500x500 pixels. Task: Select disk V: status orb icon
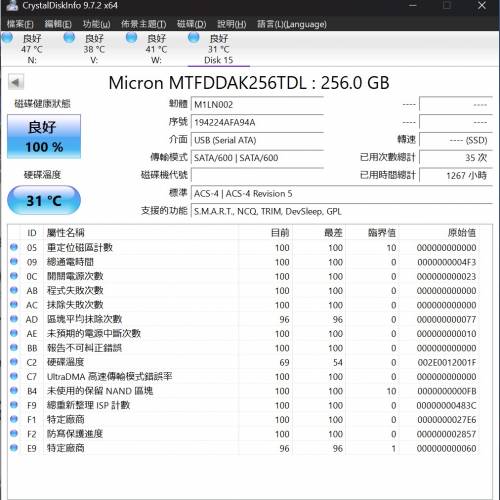69,37
